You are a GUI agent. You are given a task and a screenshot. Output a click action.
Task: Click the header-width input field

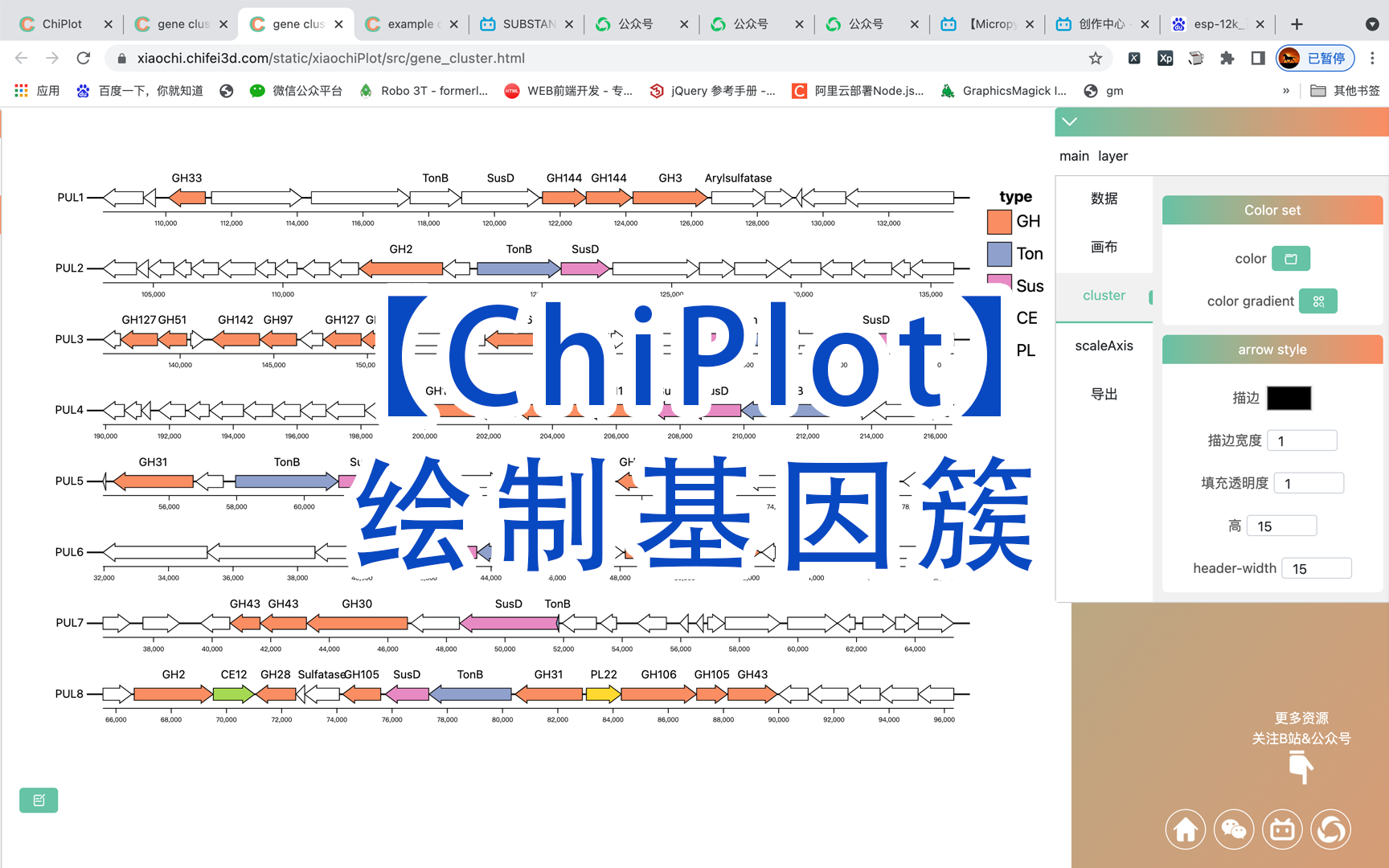[x=1316, y=567]
